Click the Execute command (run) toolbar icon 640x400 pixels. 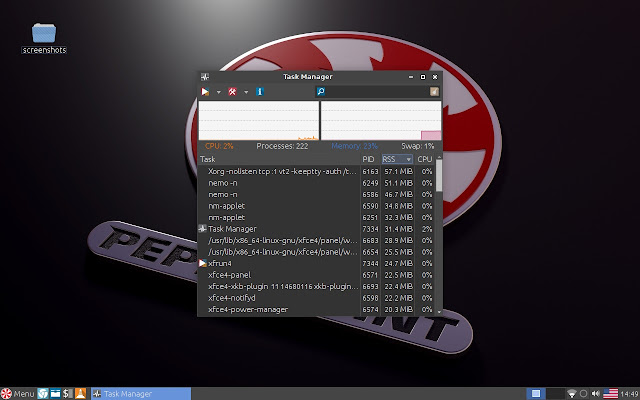coord(205,92)
